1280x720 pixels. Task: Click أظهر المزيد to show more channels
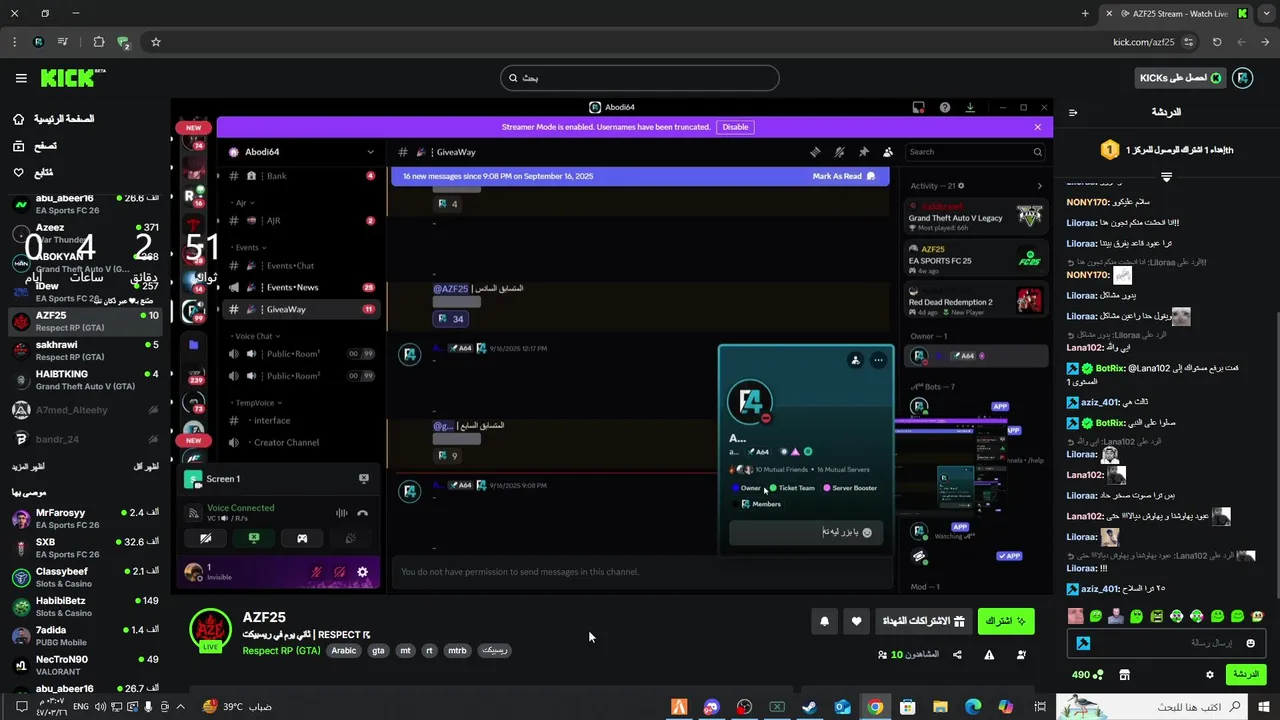(28, 467)
